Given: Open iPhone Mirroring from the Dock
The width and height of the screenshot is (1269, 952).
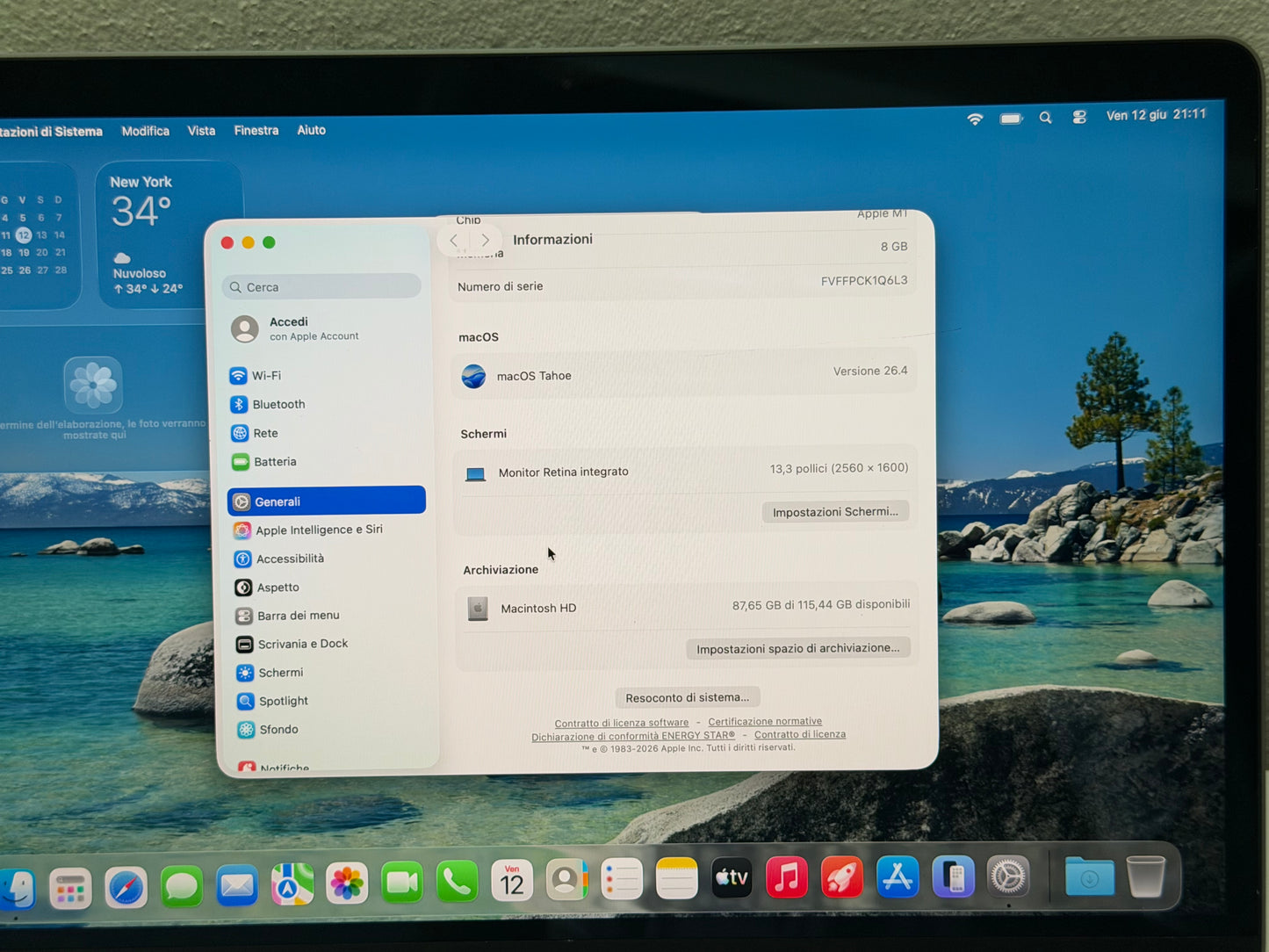Looking at the screenshot, I should pos(953,876).
